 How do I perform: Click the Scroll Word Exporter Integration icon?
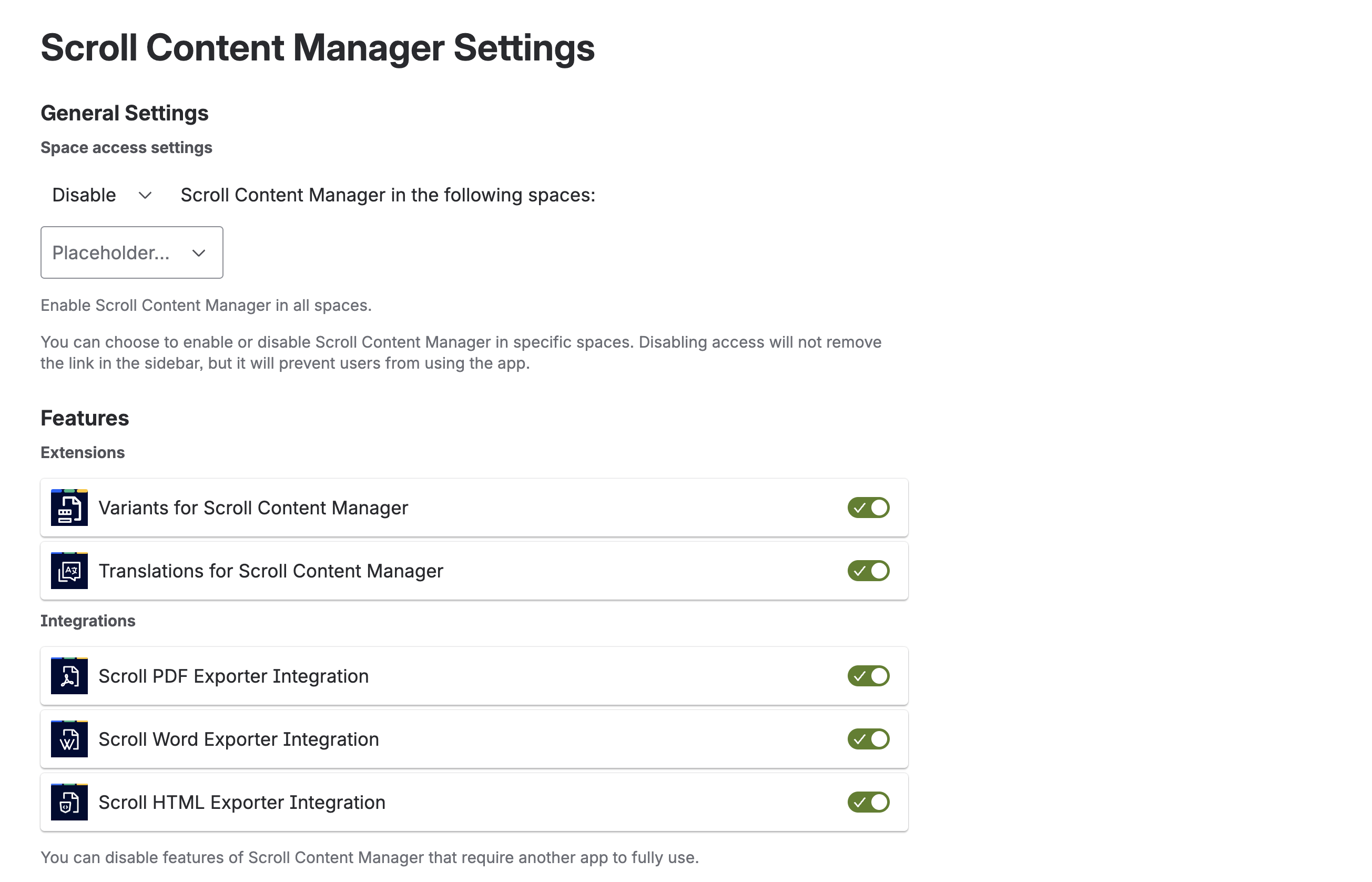[x=68, y=739]
